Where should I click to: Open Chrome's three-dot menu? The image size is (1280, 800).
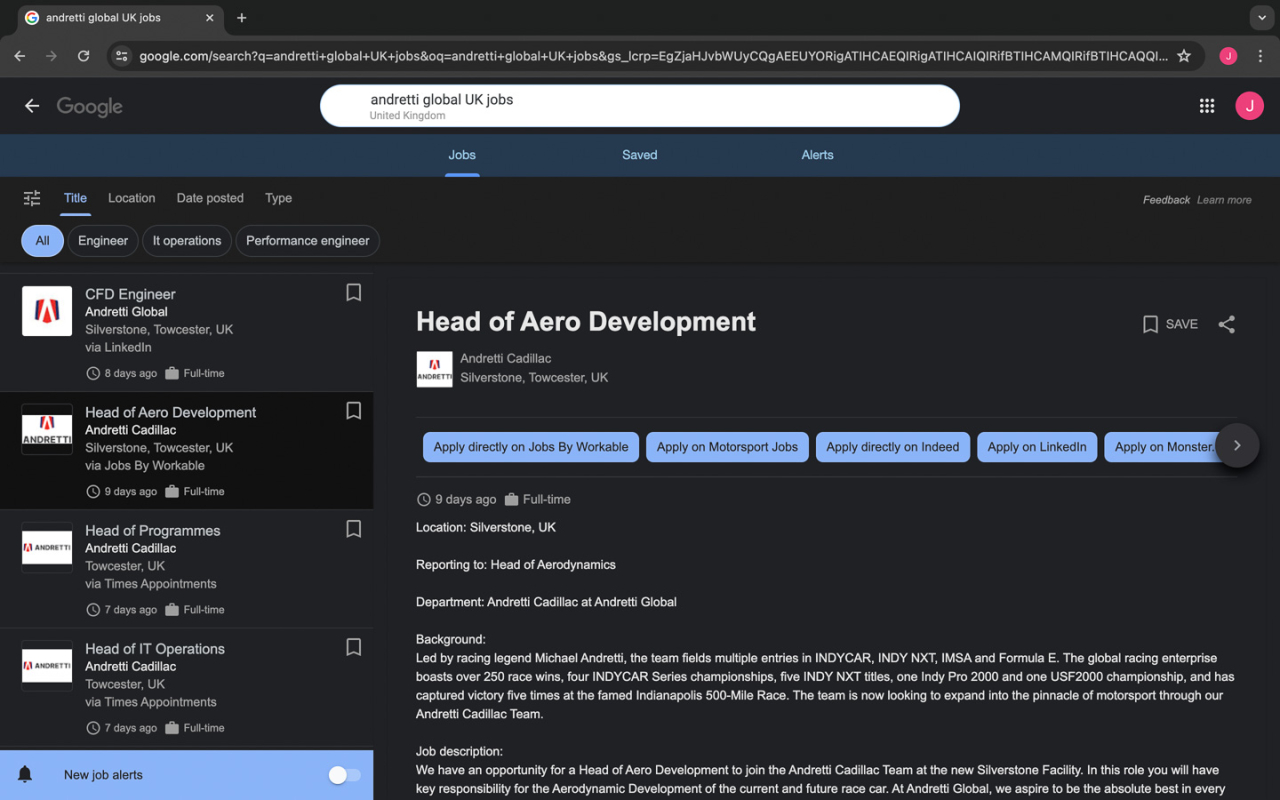pyautogui.click(x=1260, y=56)
